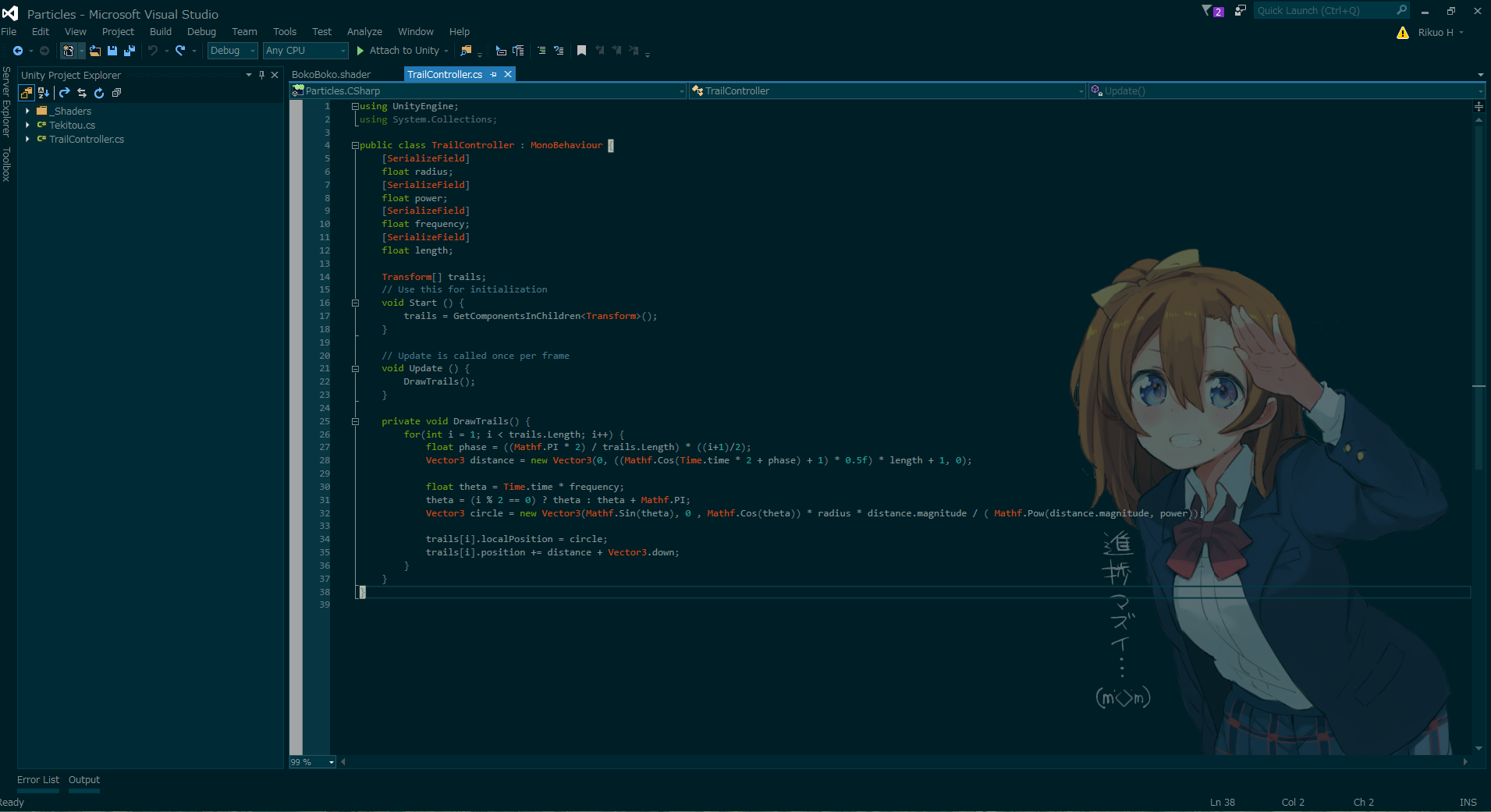Toggle the Show All Files view in Project Explorer
This screenshot has width=1491, height=812.
point(26,92)
